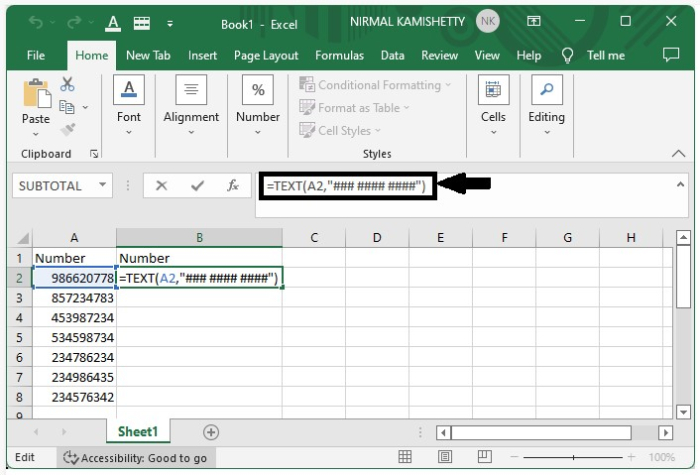Click the Copy icon

pos(67,107)
